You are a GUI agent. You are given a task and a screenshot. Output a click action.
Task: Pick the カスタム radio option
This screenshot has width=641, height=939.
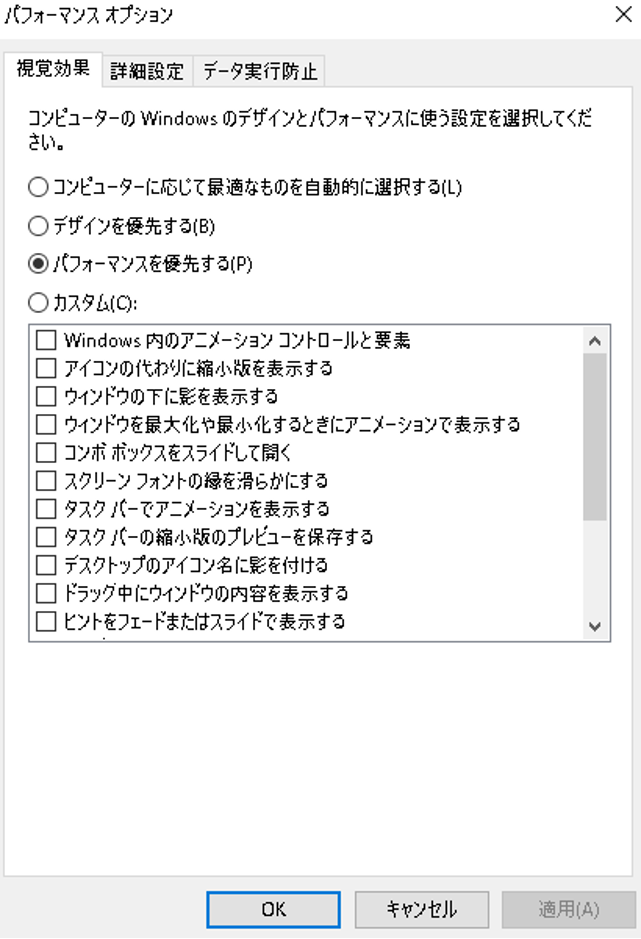[x=39, y=302]
